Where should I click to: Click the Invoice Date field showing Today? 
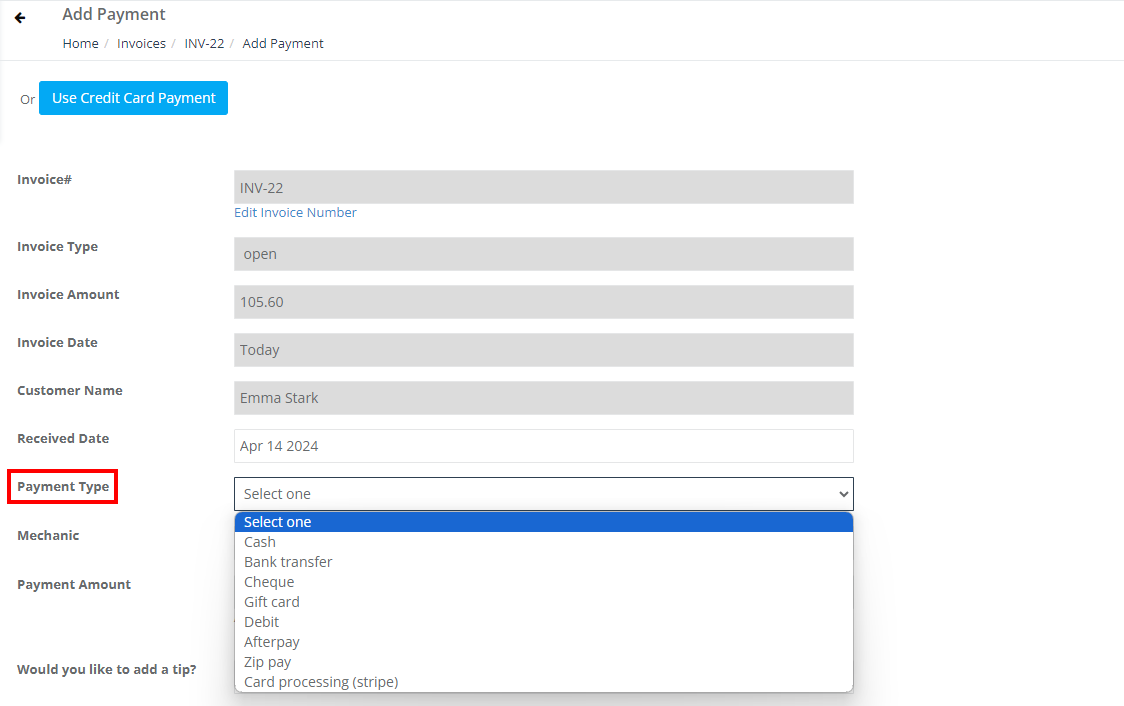tap(543, 350)
